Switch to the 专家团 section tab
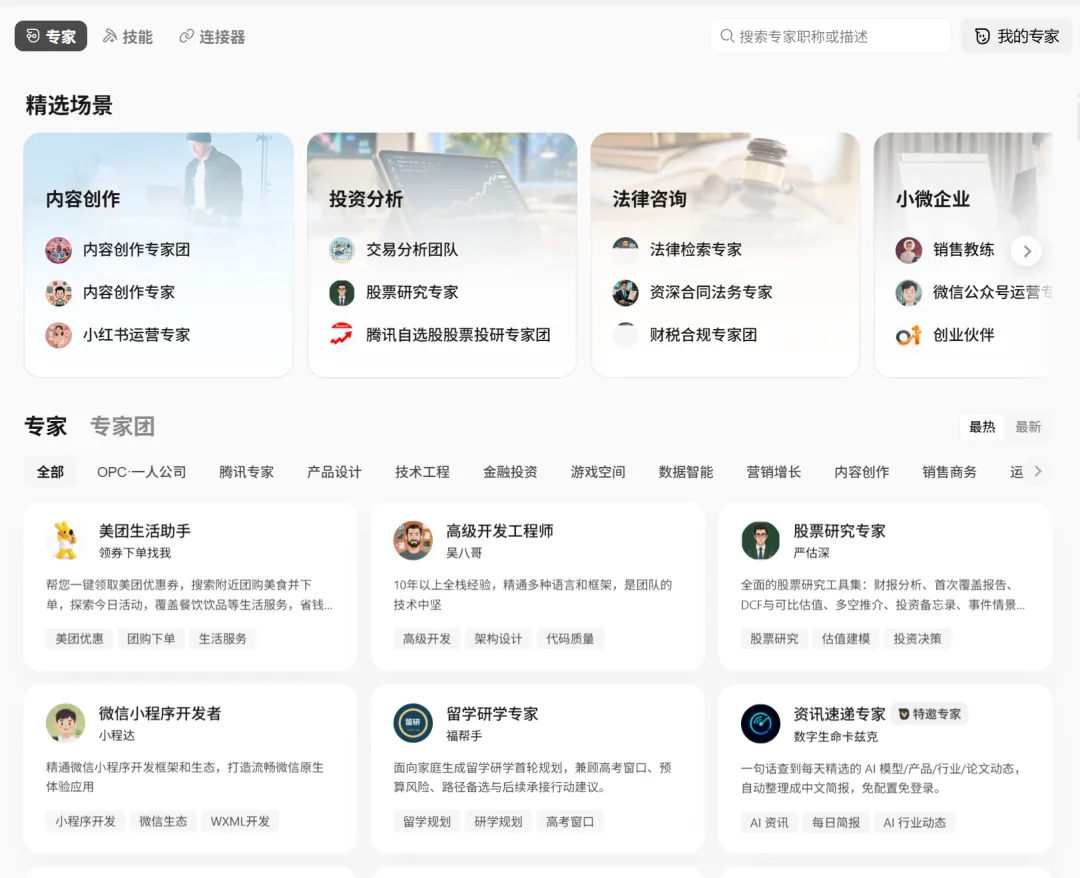 point(123,426)
